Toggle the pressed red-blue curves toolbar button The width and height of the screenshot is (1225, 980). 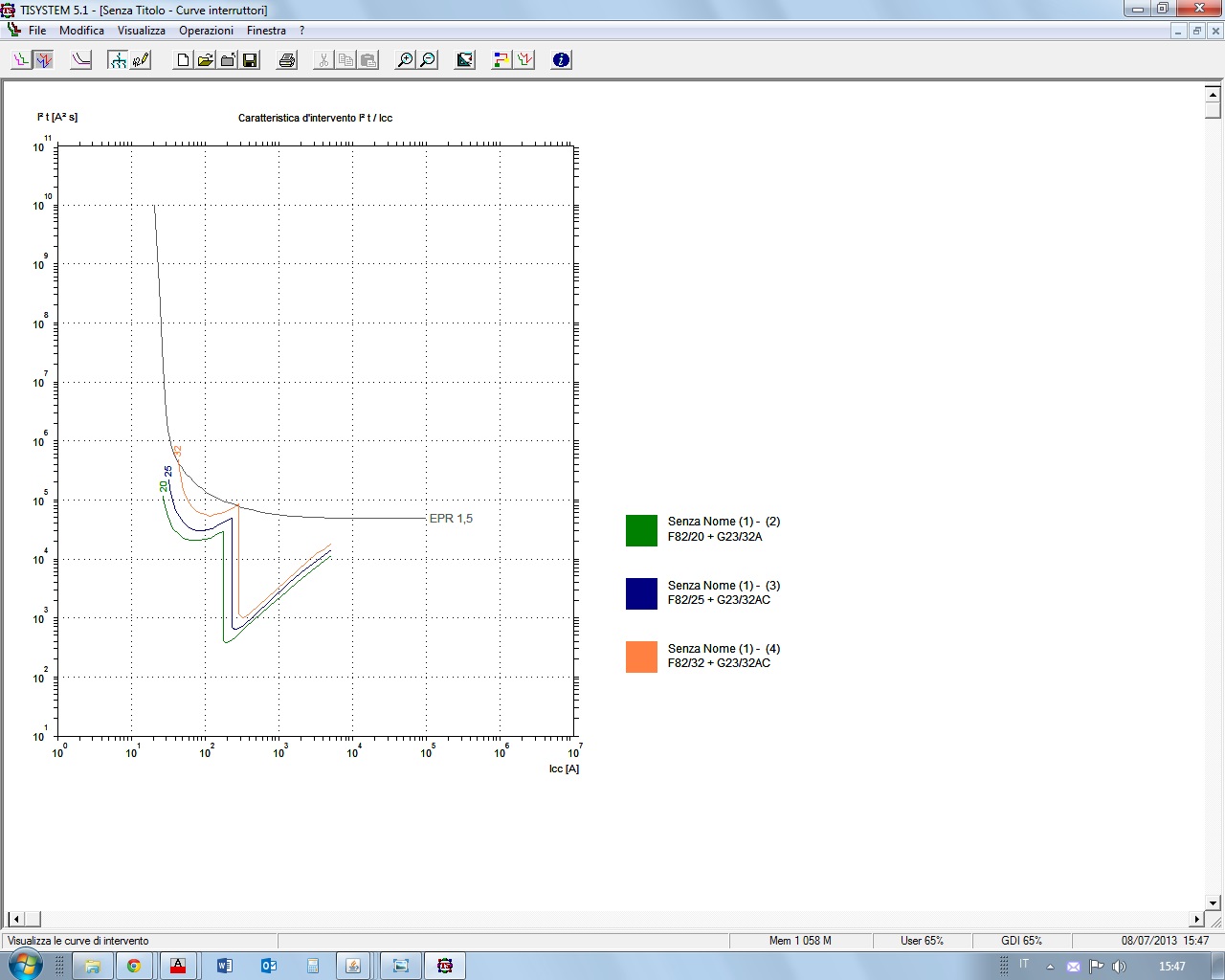[43, 60]
